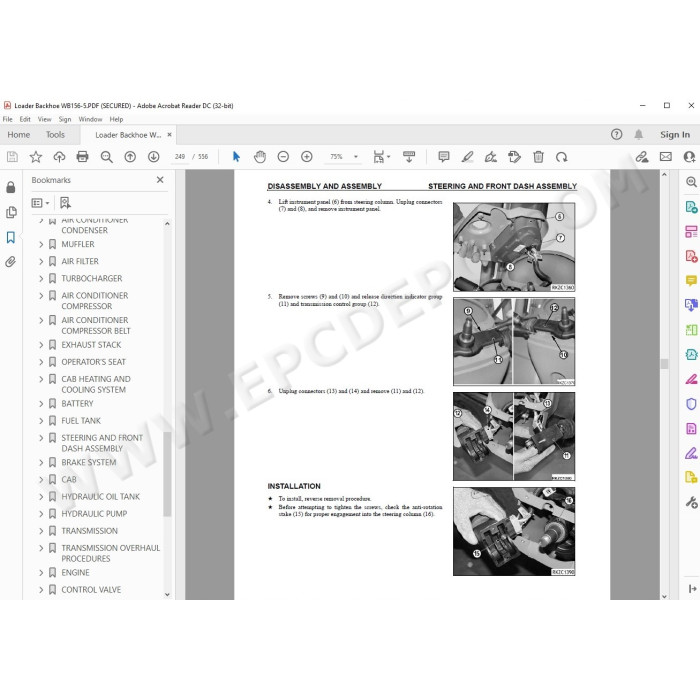Open page thumbnails panel
This screenshot has height=700, width=700.
[11, 212]
